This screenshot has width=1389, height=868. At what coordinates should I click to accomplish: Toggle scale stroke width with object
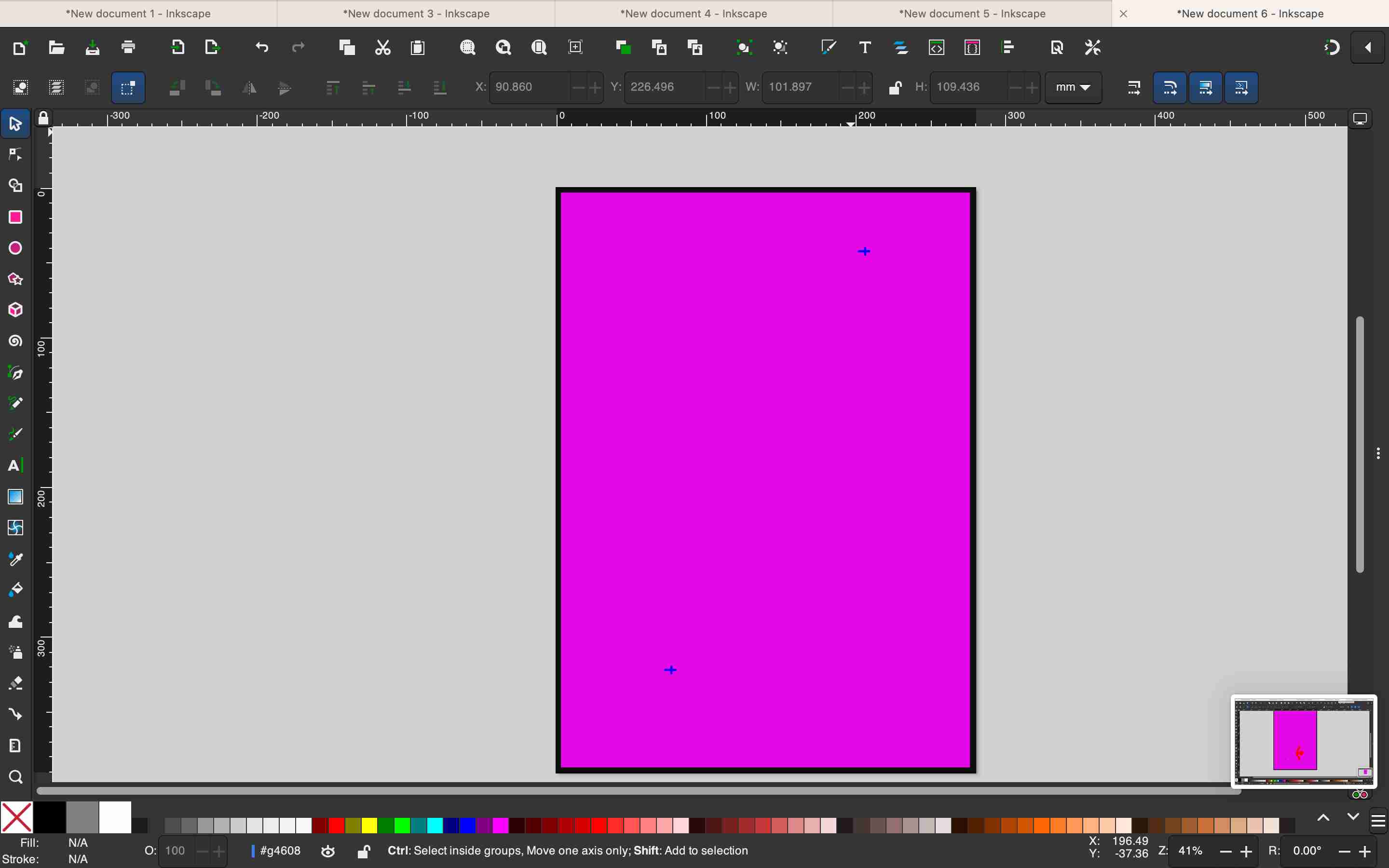pyautogui.click(x=1133, y=87)
